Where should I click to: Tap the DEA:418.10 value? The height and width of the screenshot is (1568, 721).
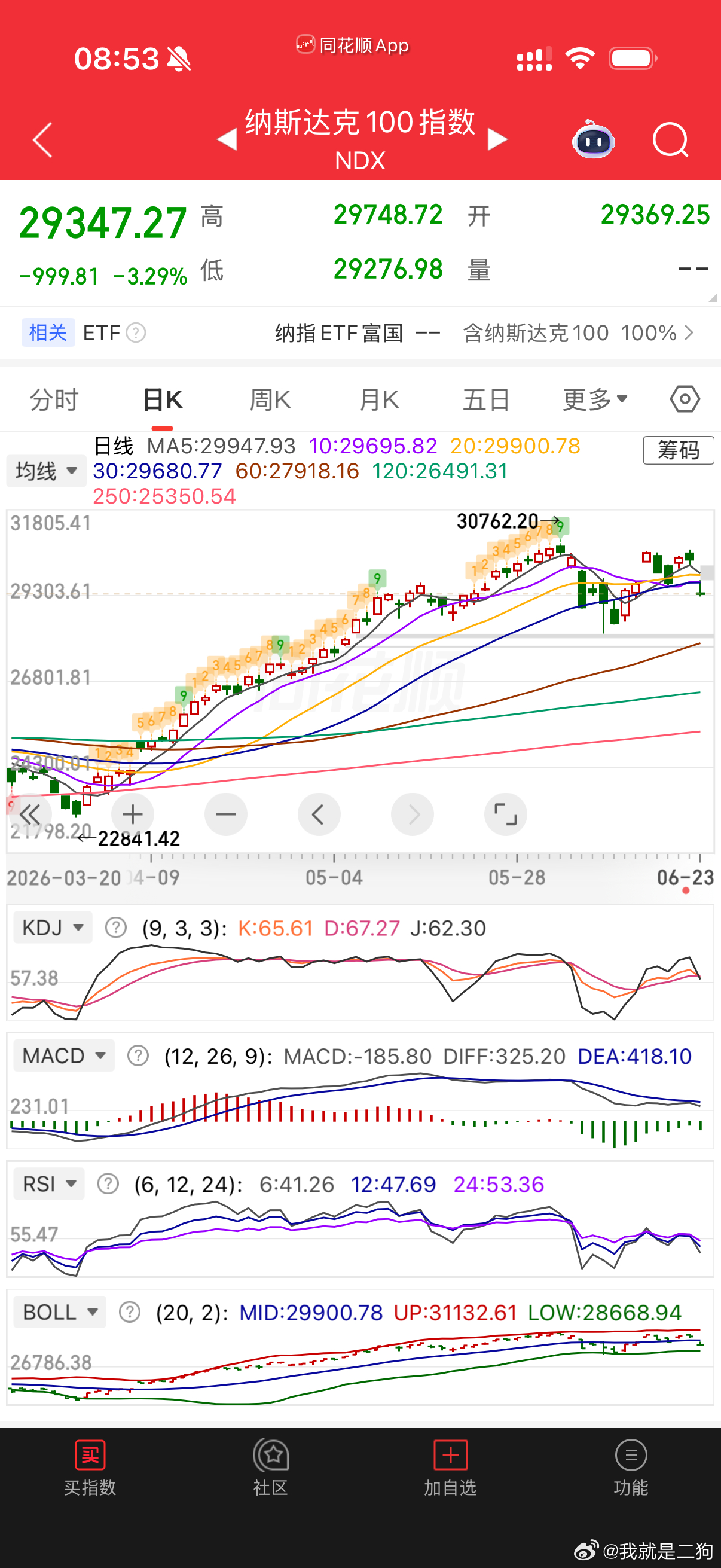click(x=634, y=1056)
